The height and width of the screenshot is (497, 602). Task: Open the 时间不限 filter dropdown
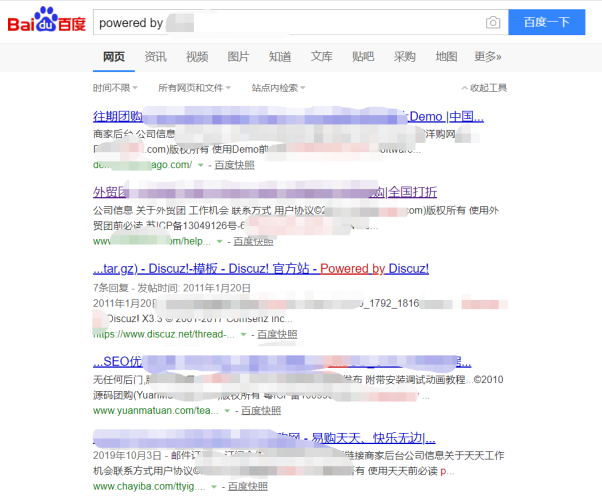[115, 88]
